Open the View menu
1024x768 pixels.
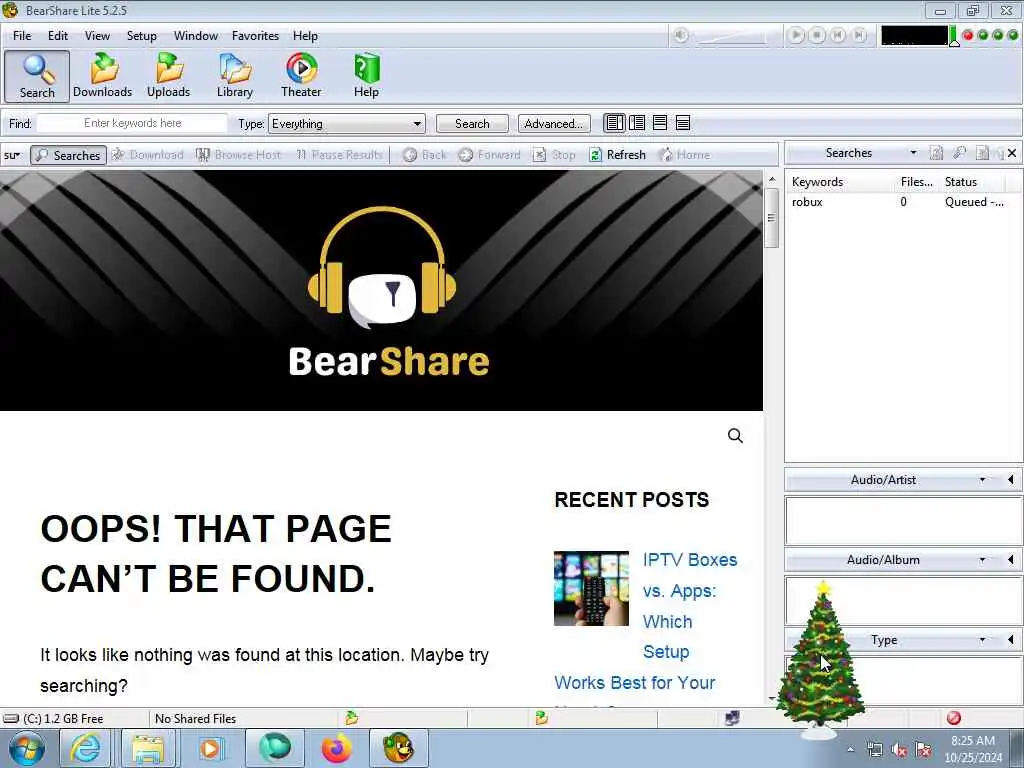[x=97, y=36]
